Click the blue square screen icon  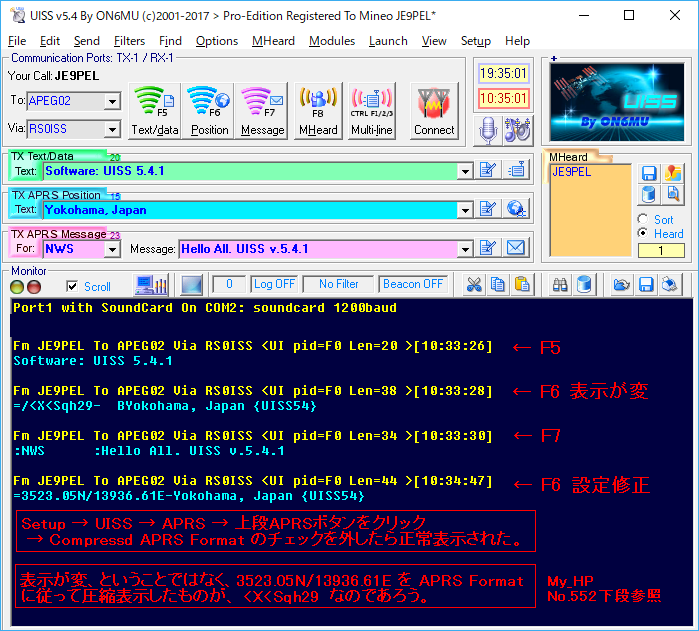[x=192, y=285]
